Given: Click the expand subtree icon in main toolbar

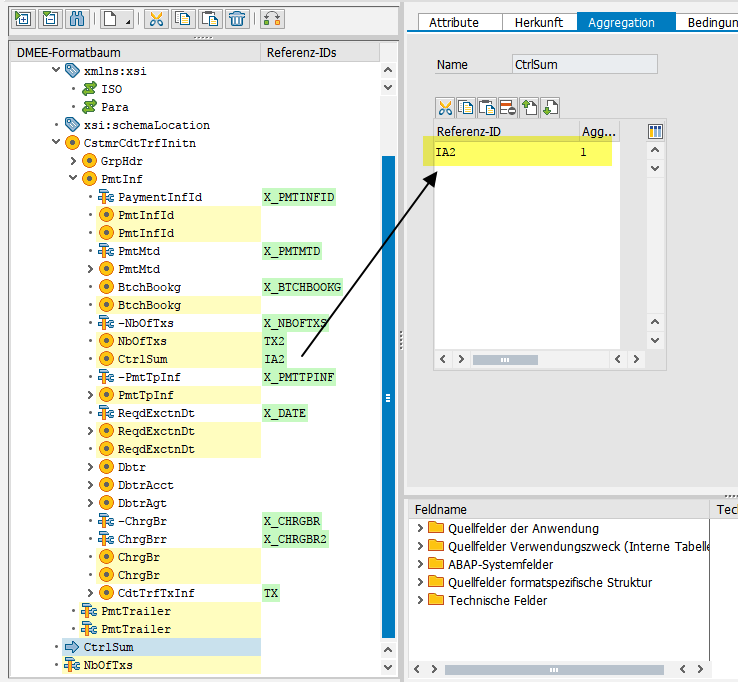Looking at the screenshot, I should (x=23, y=19).
